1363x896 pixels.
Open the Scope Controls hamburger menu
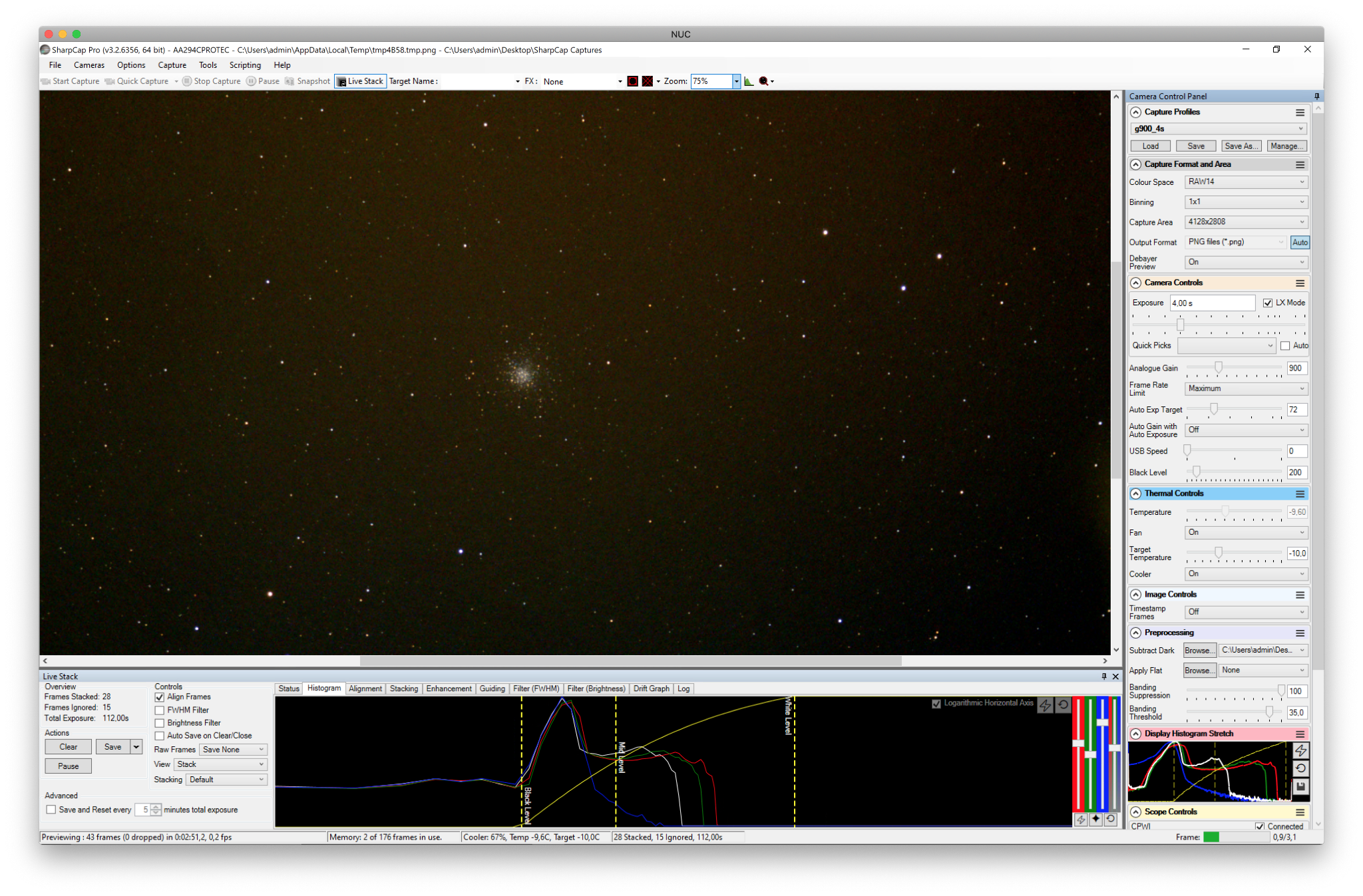1300,812
